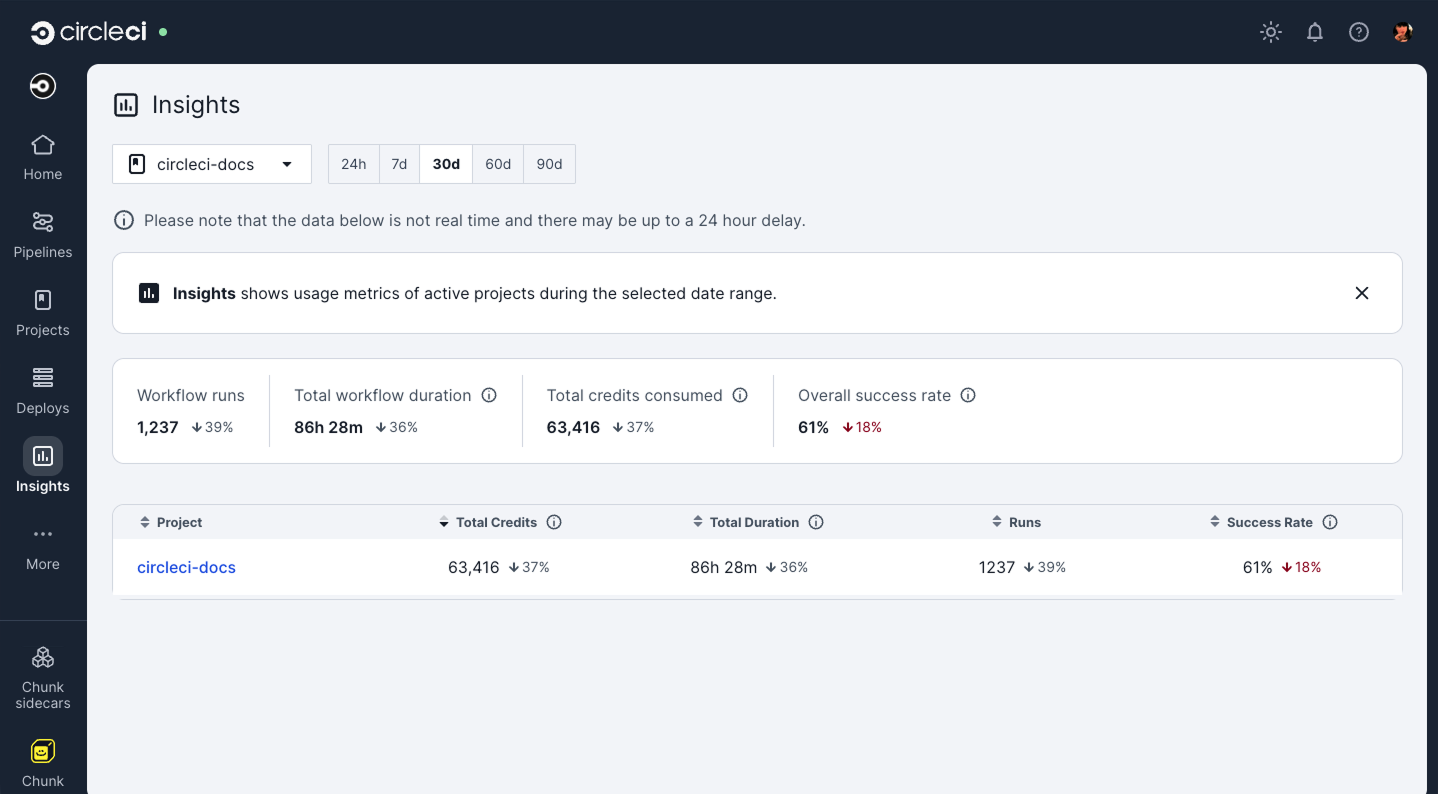Toggle light theme sun icon
The width and height of the screenshot is (1438, 794).
(x=1271, y=32)
